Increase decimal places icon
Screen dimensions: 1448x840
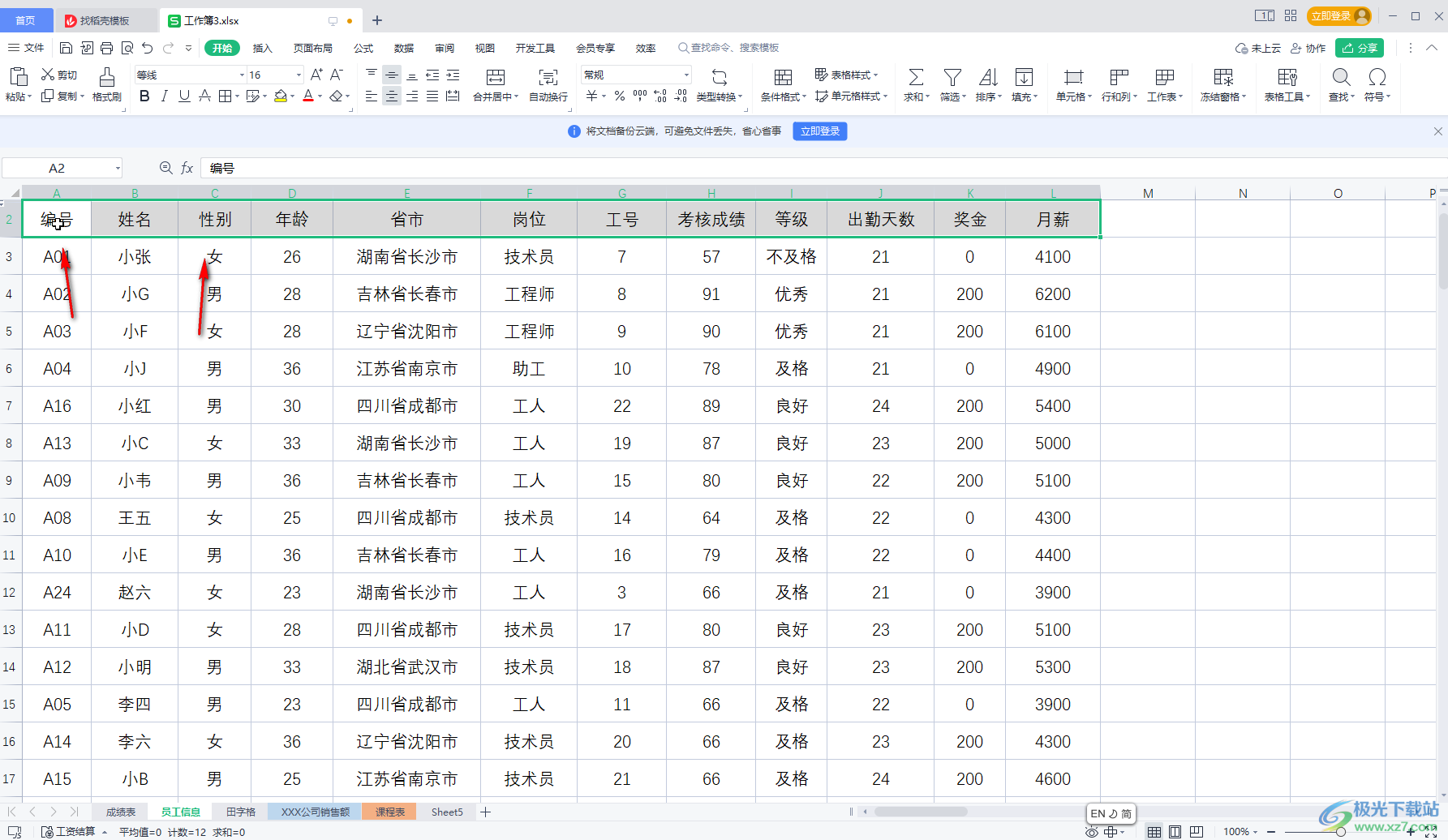(x=660, y=96)
